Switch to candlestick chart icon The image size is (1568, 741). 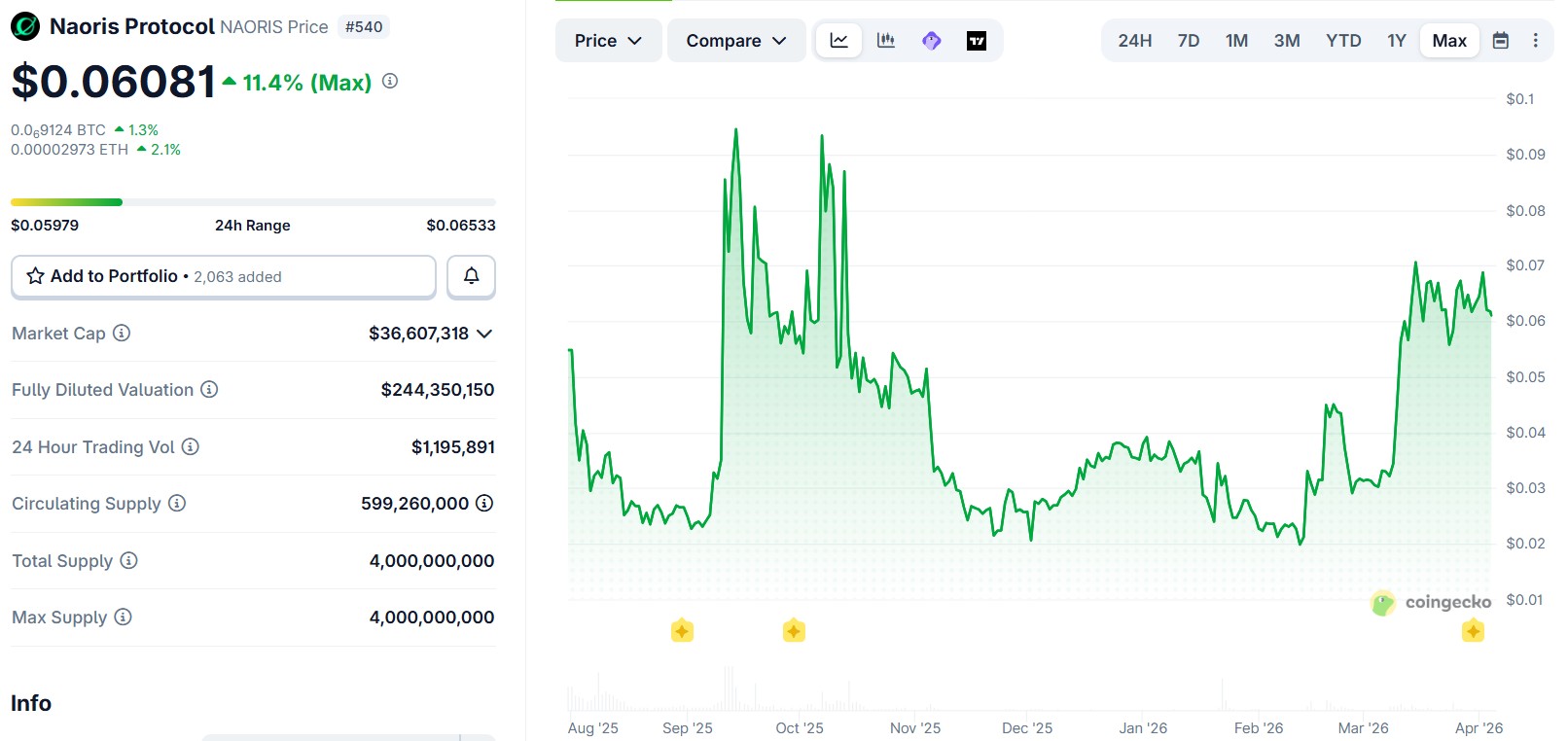pyautogui.click(x=885, y=41)
